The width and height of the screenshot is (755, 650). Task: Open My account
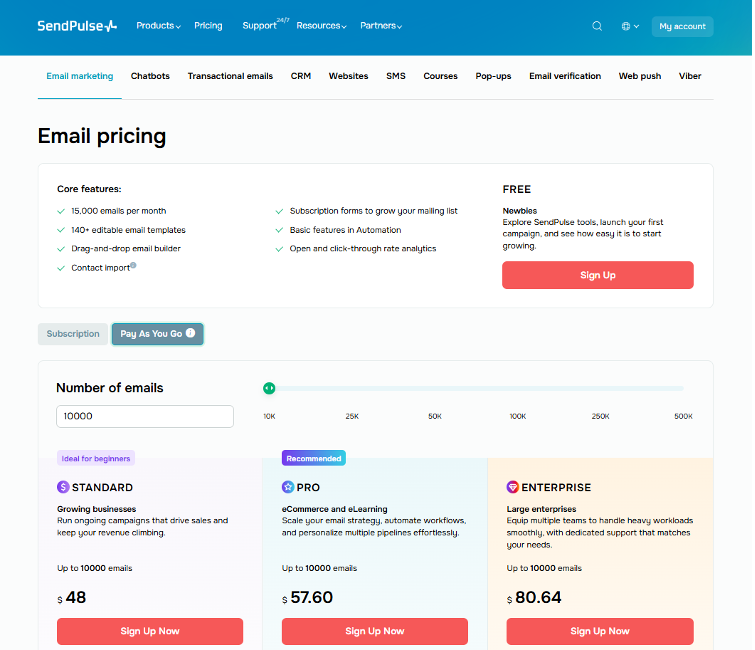682,26
